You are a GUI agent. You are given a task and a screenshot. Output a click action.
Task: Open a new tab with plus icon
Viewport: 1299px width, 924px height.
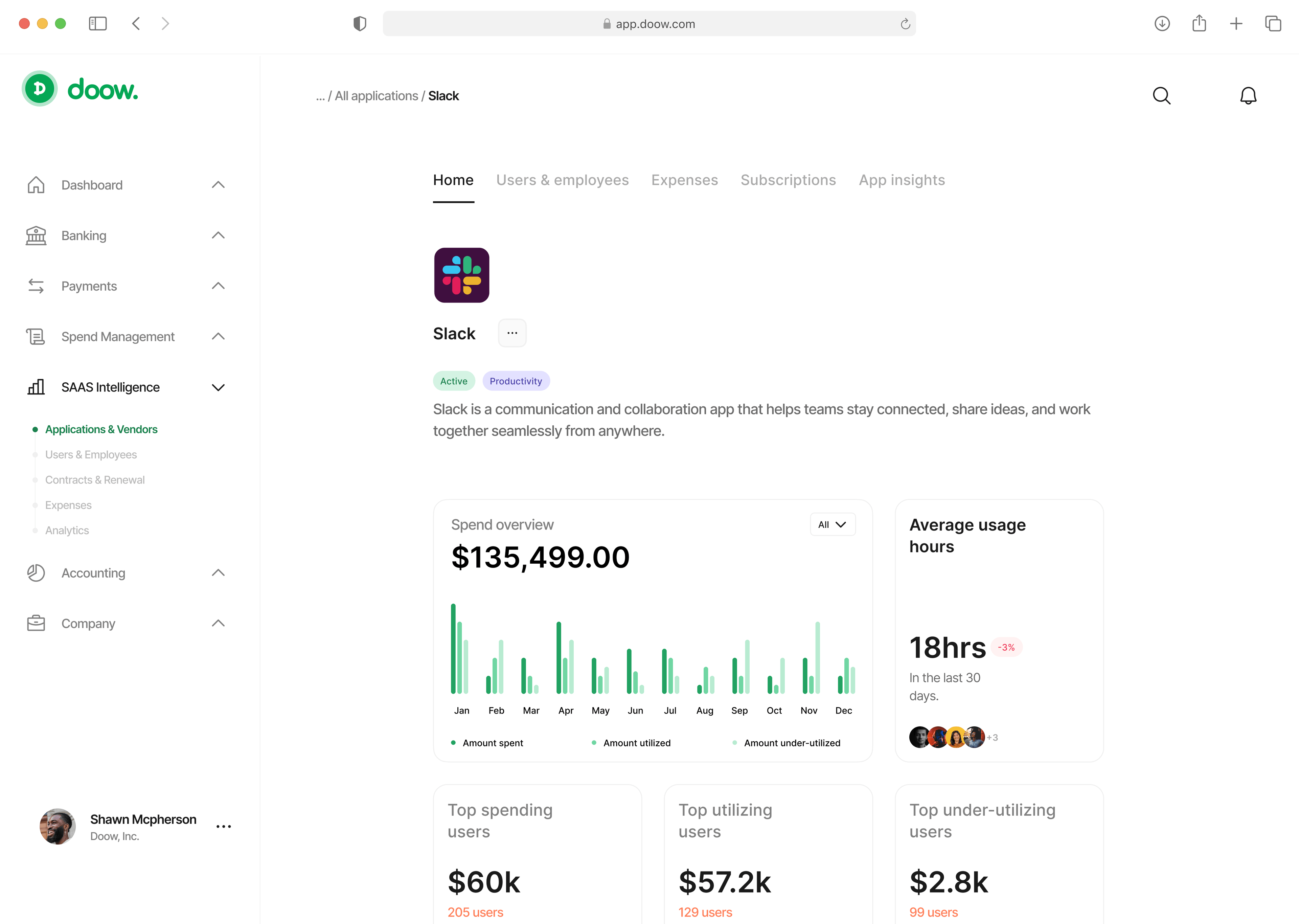[1236, 23]
